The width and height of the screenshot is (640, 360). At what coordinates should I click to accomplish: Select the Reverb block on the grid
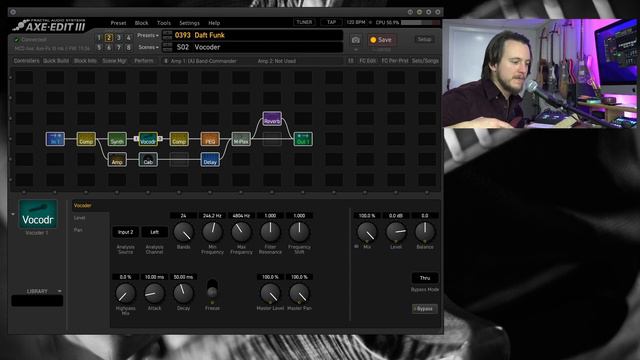click(272, 118)
